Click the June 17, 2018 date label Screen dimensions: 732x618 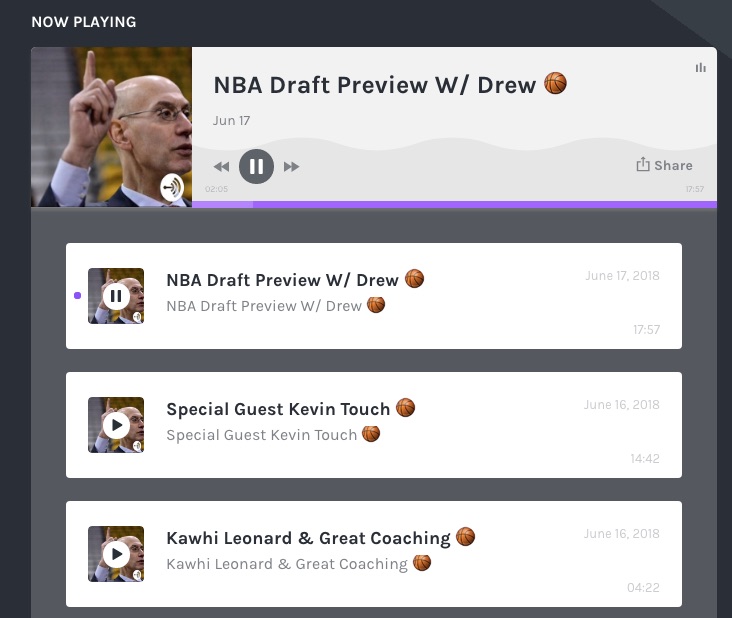click(x=622, y=275)
